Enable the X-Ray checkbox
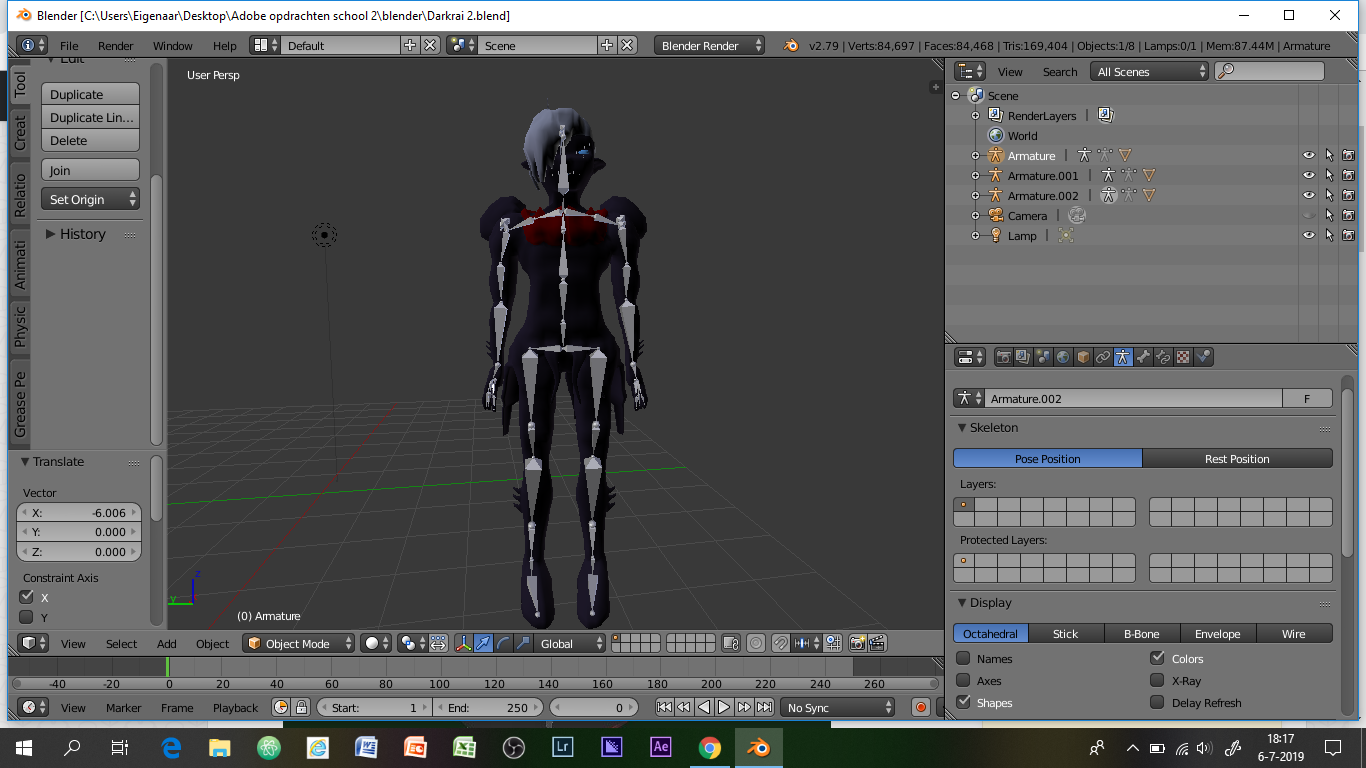1366x768 pixels. coord(1157,680)
